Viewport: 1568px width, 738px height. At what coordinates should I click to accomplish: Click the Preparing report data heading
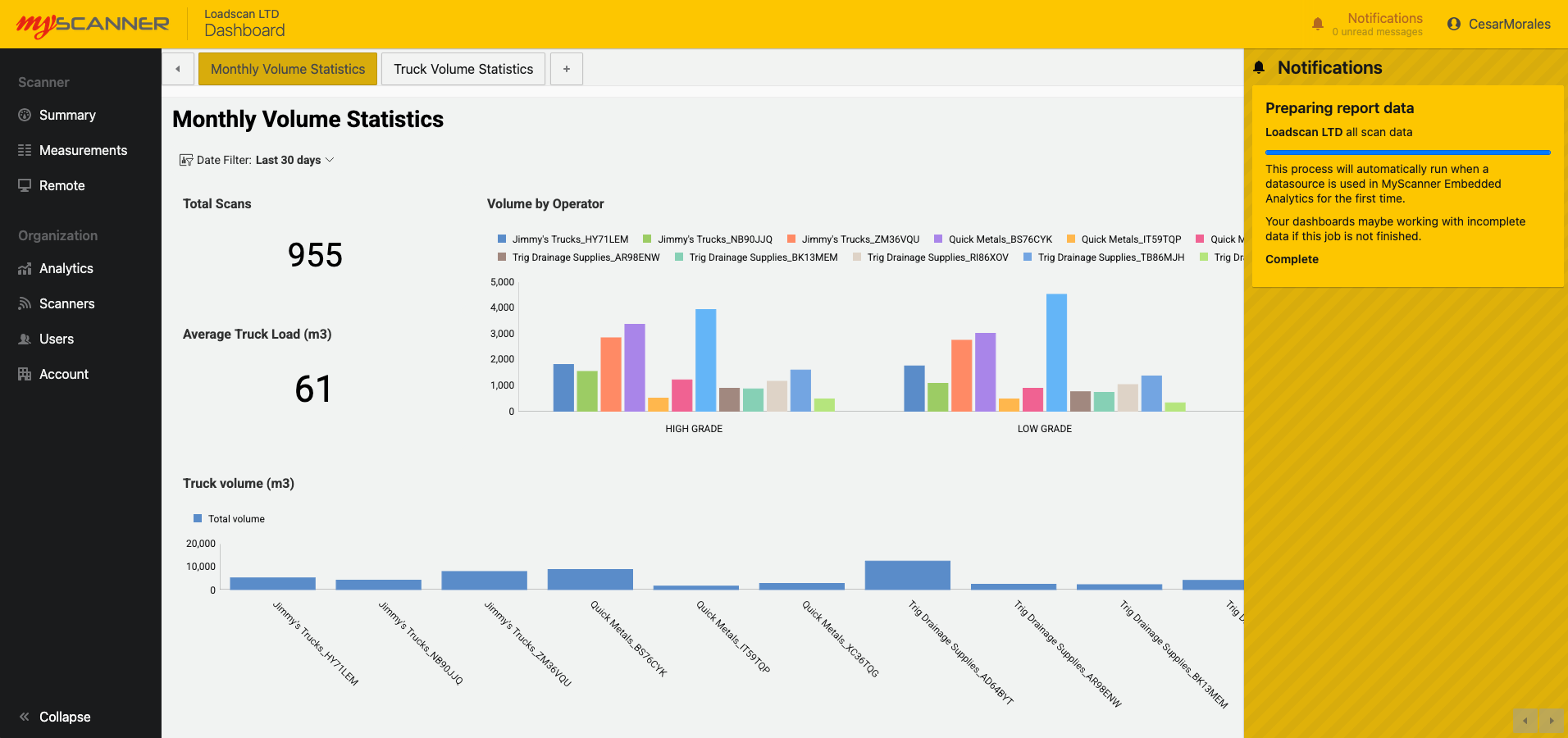coord(1339,108)
